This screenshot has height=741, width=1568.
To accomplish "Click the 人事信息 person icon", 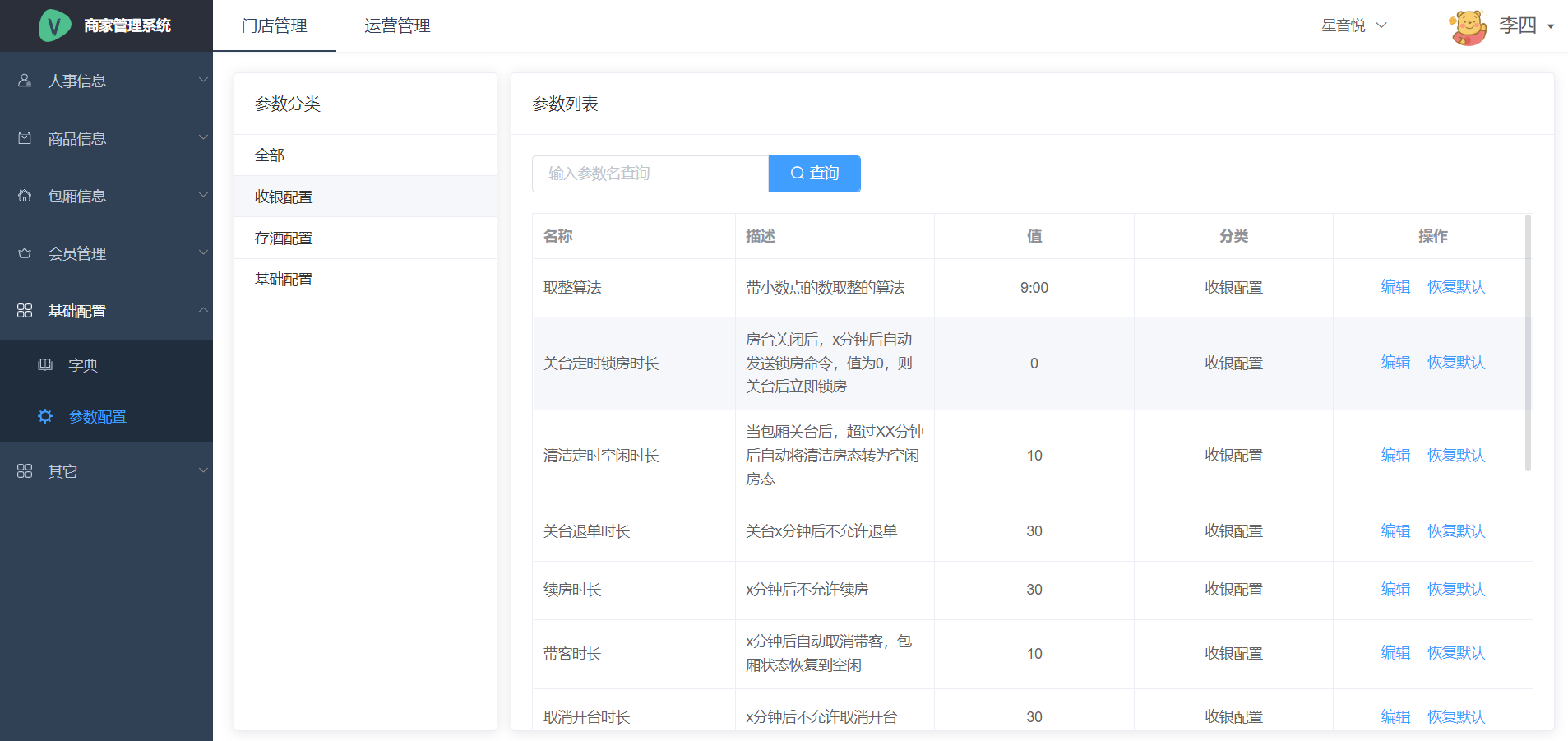I will (x=25, y=81).
